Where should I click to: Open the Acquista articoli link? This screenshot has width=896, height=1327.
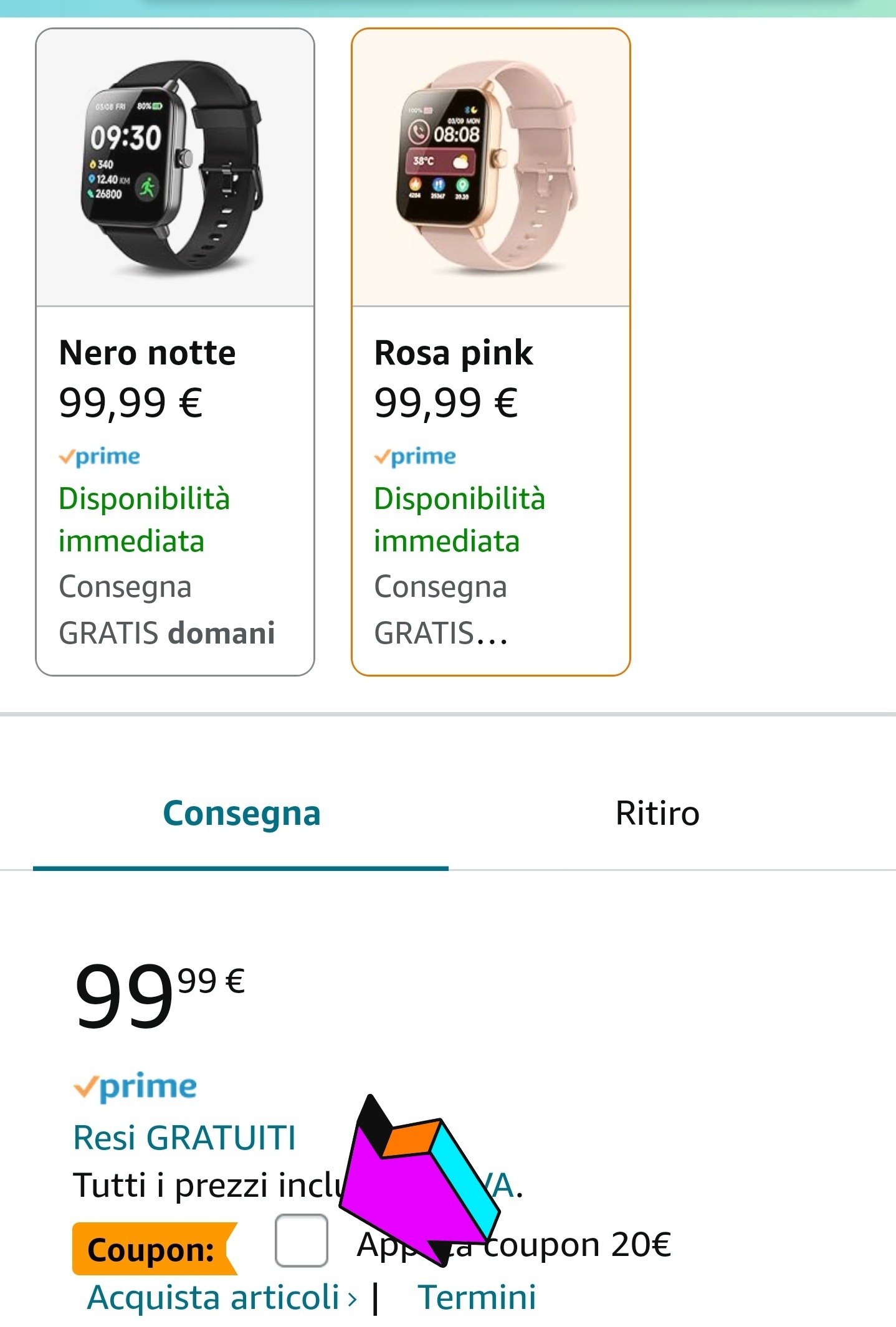pyautogui.click(x=213, y=1298)
